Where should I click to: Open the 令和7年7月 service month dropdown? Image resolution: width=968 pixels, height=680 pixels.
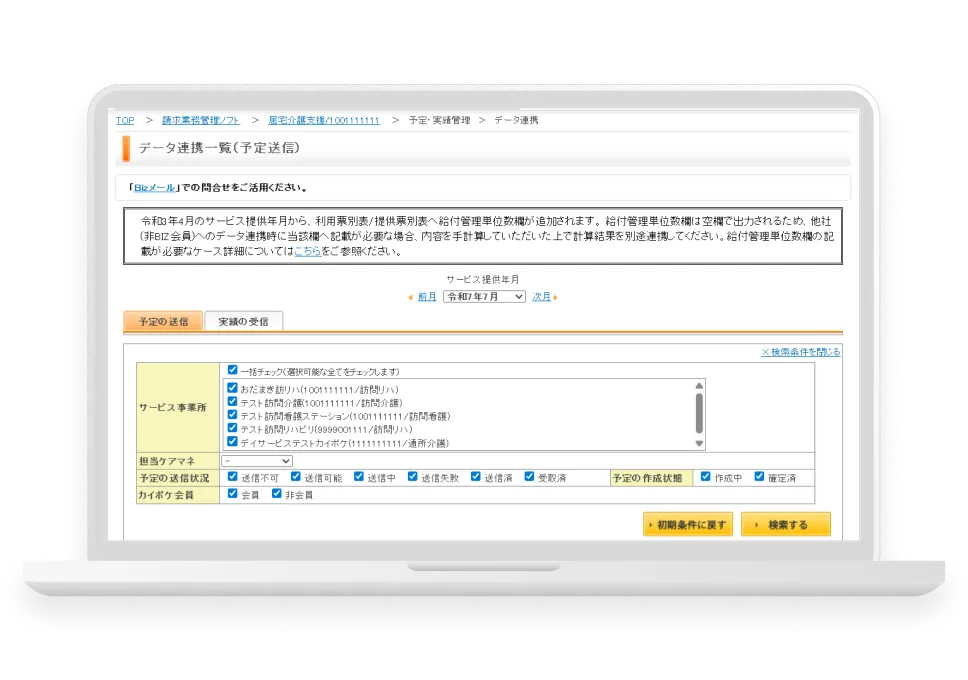[x=484, y=297]
